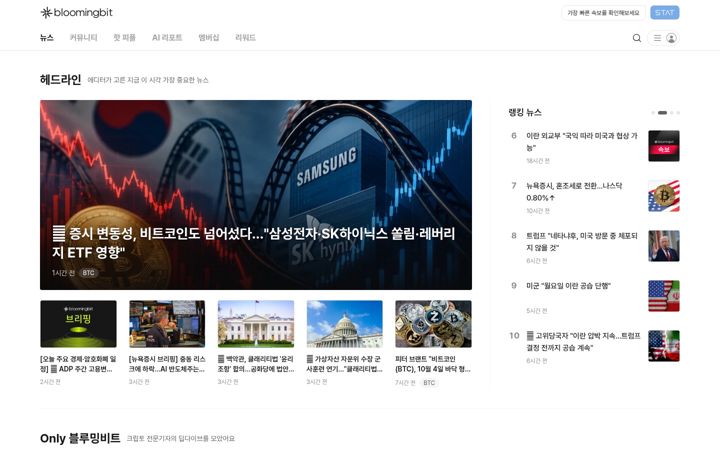Click the 1시간 전 timestamp on headline
Viewport: 720px width, 450px height.
63,273
